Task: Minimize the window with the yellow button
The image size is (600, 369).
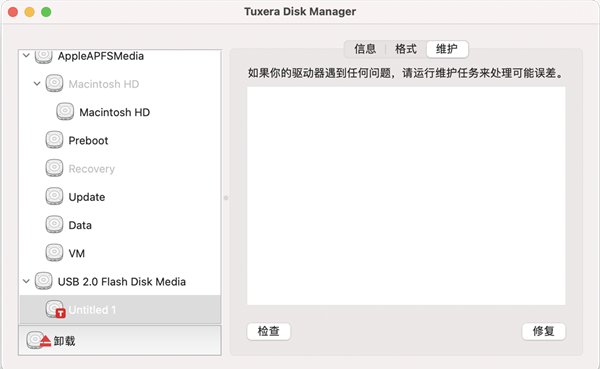Action: [29, 12]
